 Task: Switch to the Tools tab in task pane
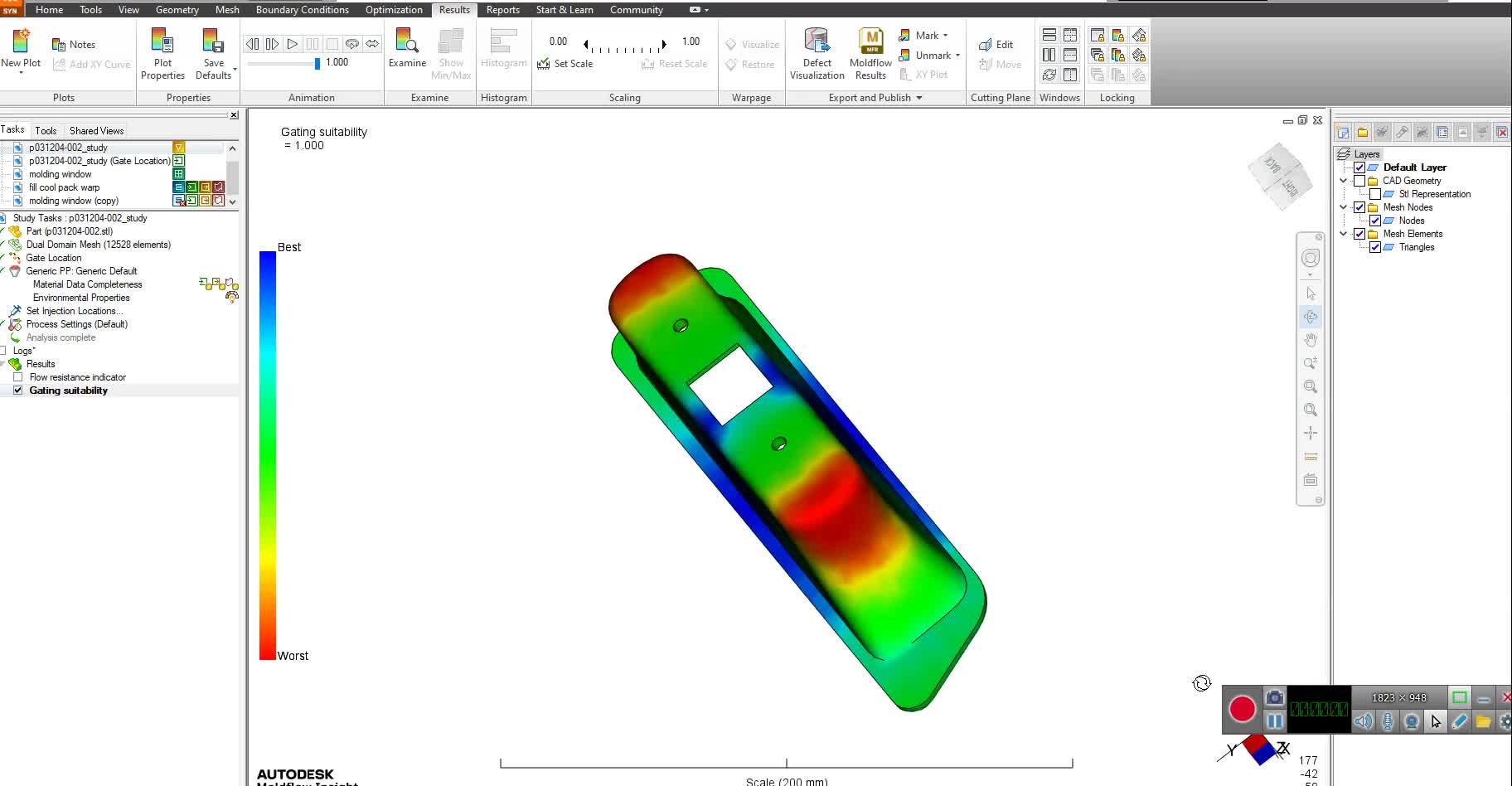click(x=46, y=131)
